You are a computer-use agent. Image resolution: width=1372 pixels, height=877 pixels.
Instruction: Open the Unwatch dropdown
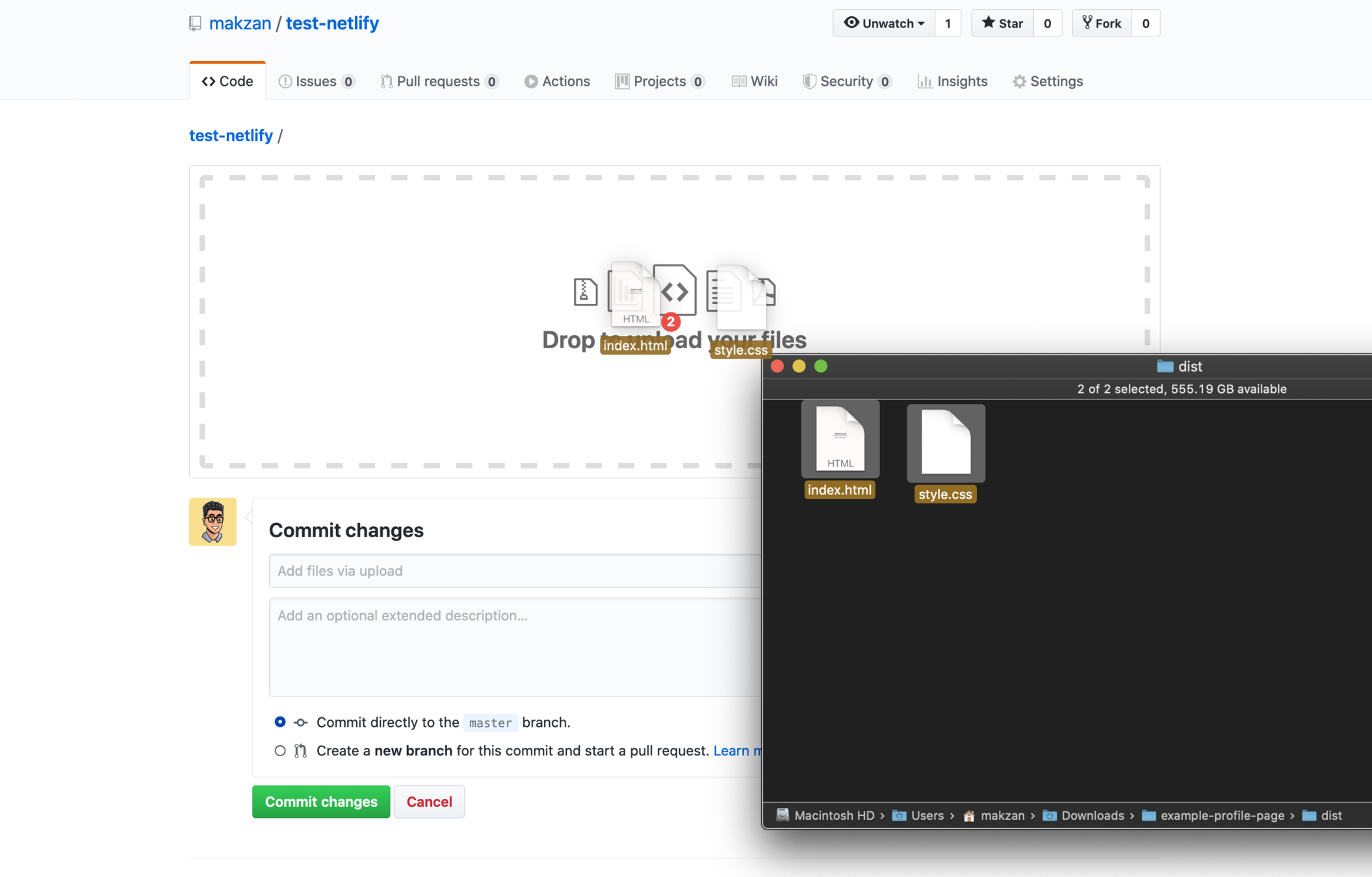click(x=884, y=23)
